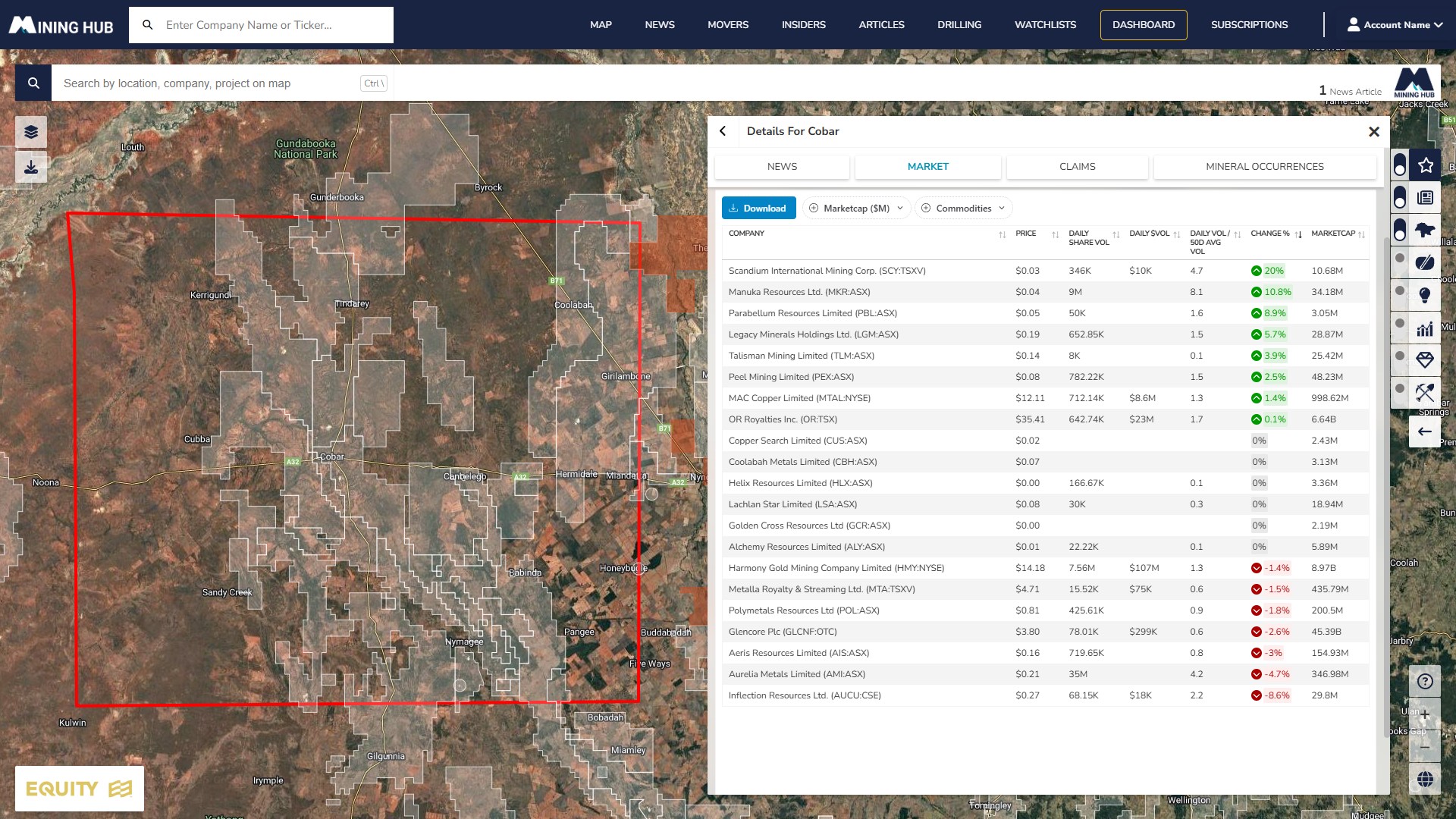Sort table by Marketcap column arrows
The height and width of the screenshot is (819, 1456).
pos(1362,234)
